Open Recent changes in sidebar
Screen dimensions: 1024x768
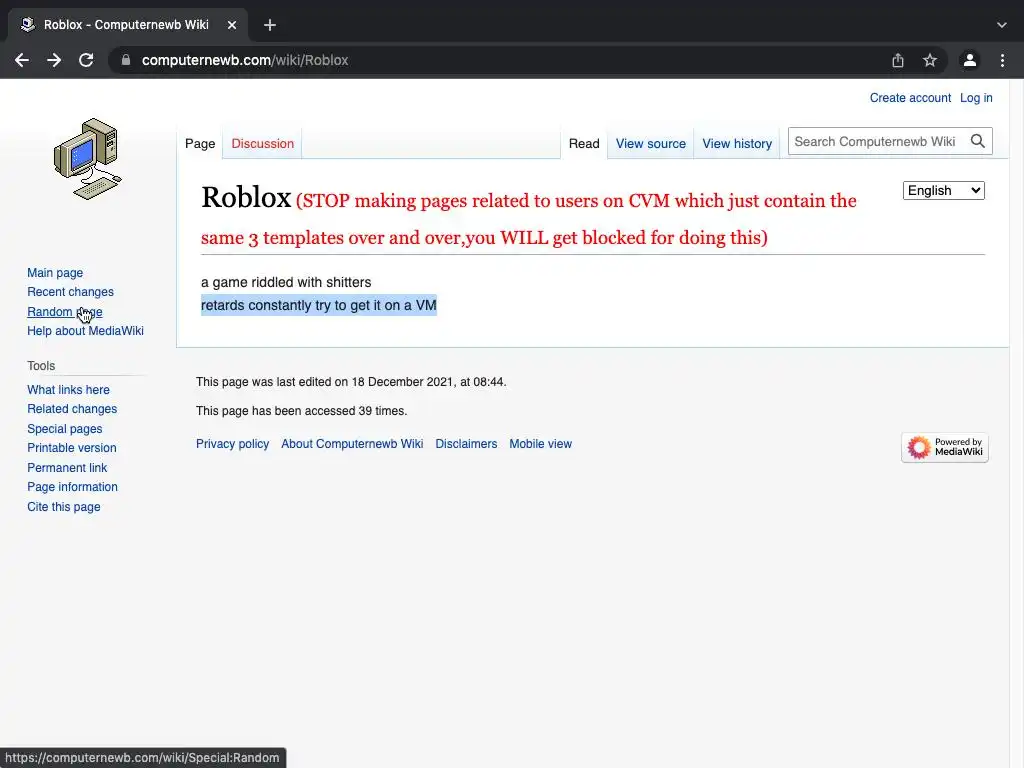[x=71, y=292]
